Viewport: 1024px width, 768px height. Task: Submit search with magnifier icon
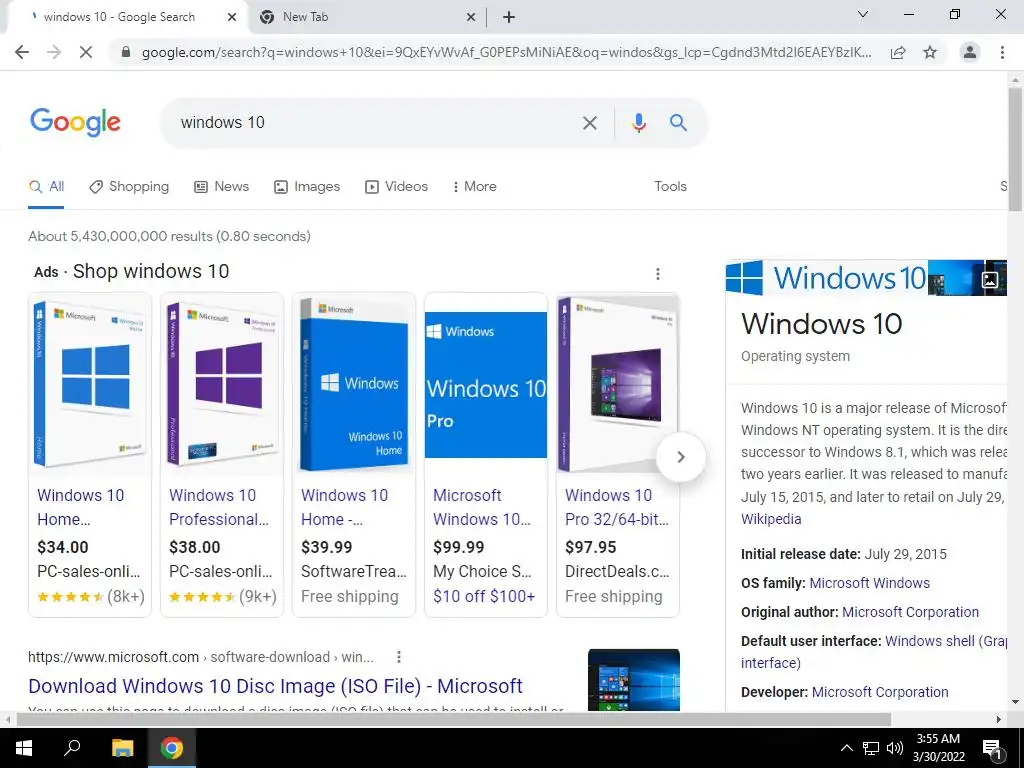679,122
